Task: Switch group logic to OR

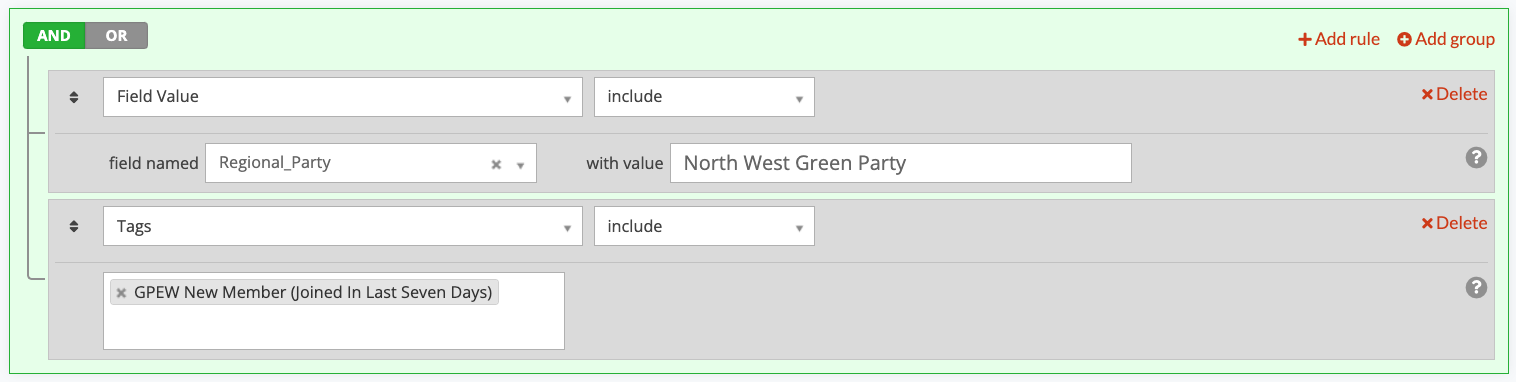Action: [117, 36]
